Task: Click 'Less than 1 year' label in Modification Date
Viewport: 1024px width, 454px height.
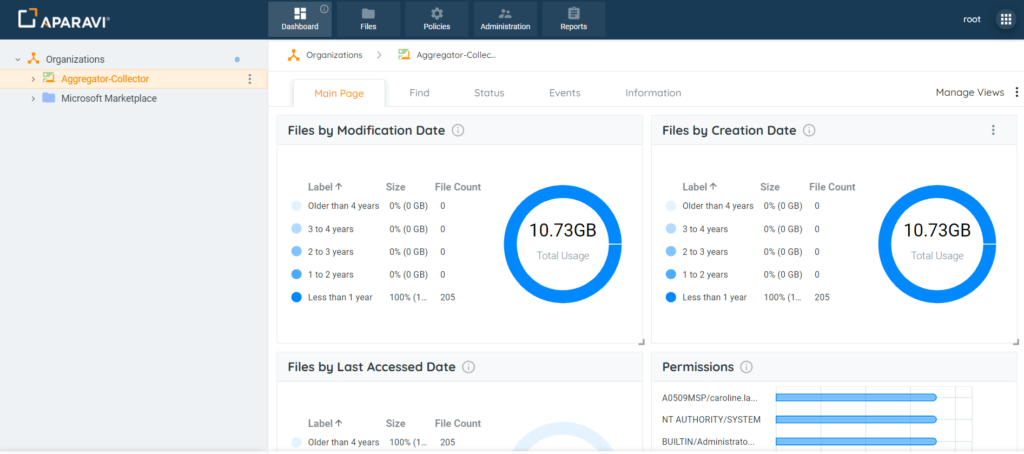Action: pos(340,297)
